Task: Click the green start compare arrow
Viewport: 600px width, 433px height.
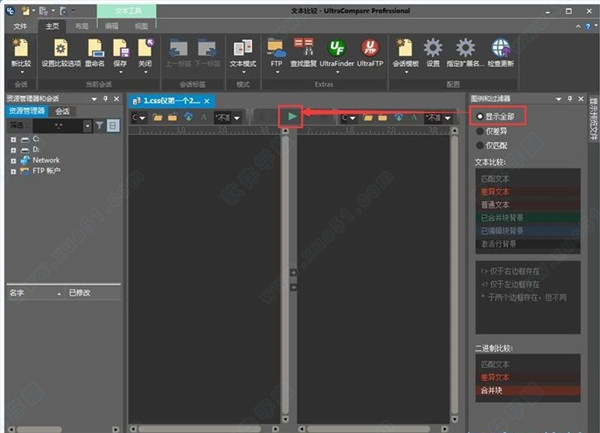Action: pyautogui.click(x=292, y=116)
